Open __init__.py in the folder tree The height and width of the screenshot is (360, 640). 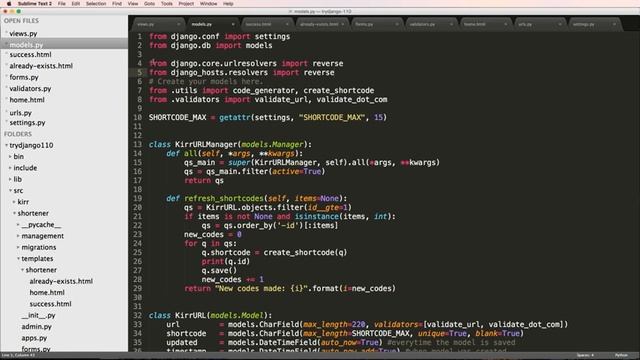tap(38, 315)
